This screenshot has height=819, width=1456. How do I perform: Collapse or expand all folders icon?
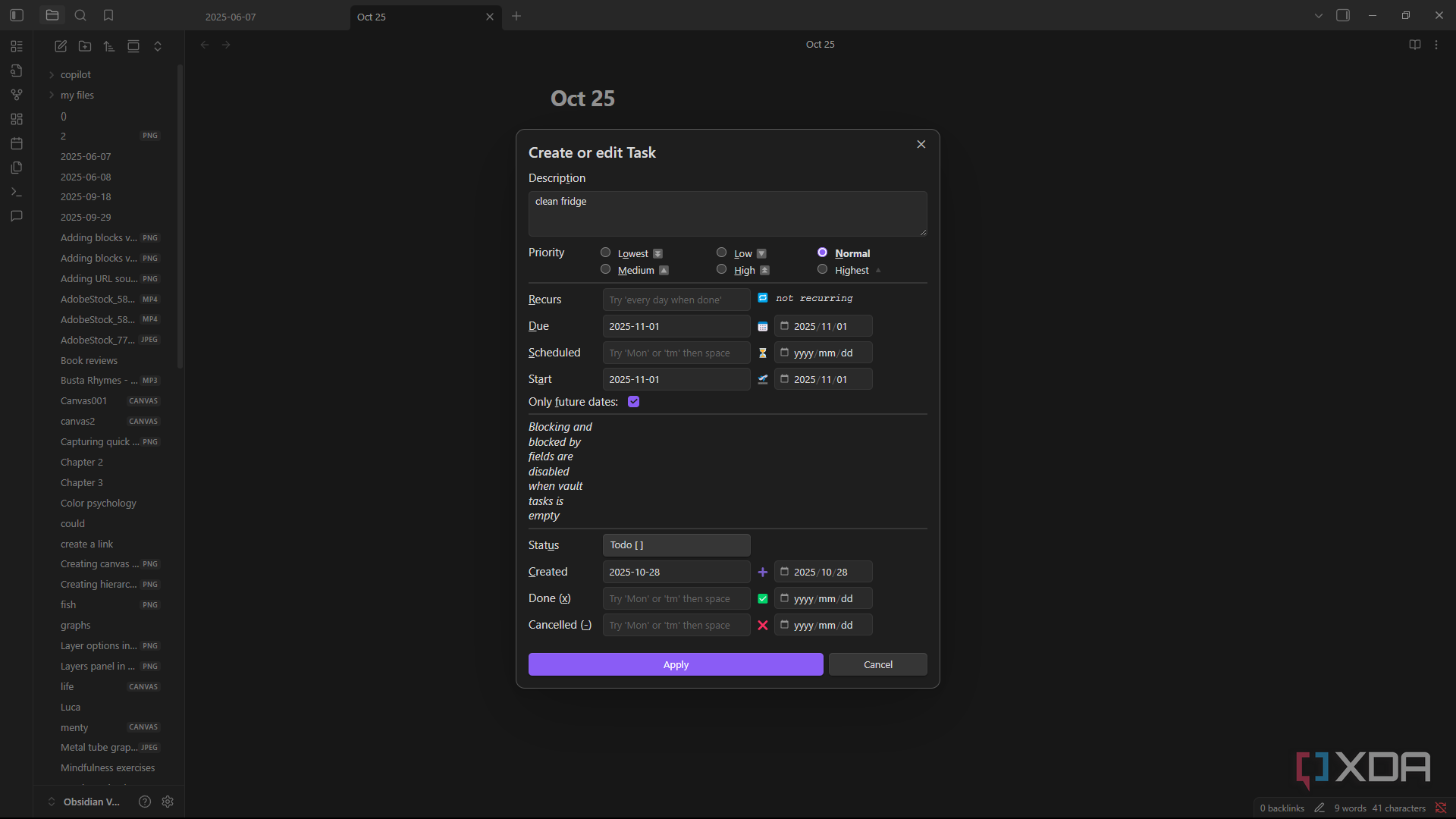(x=158, y=46)
